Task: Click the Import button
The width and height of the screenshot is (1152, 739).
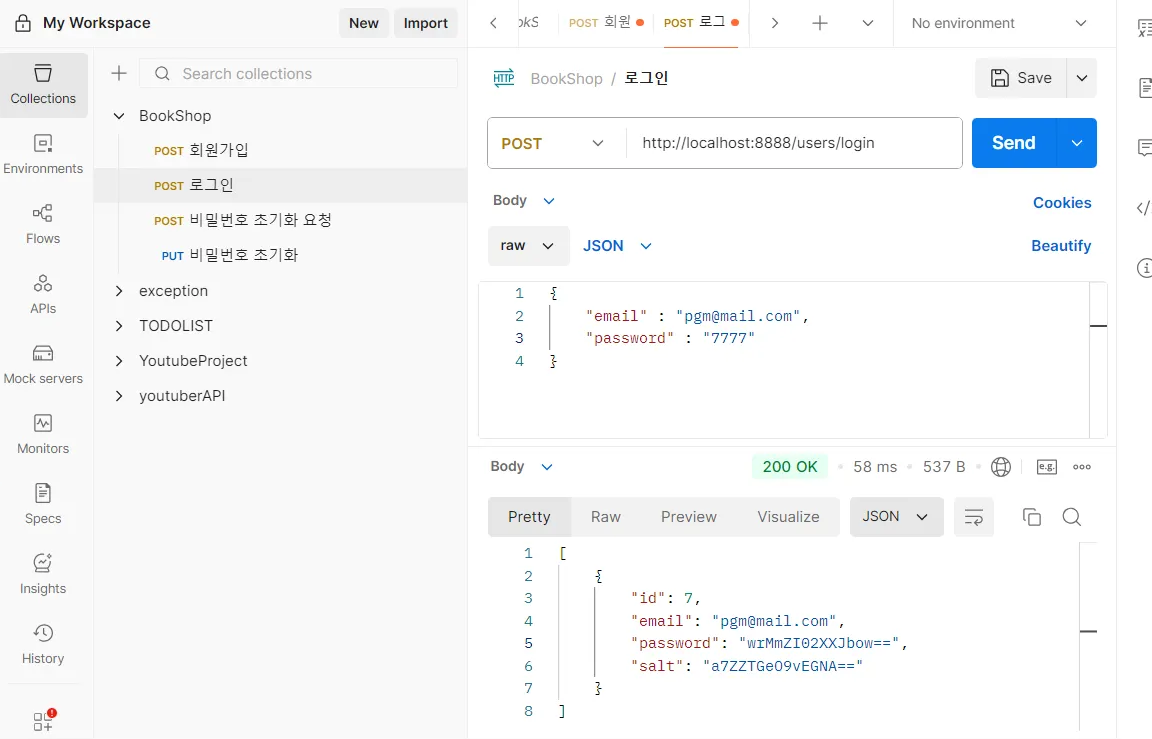Action: pos(425,24)
